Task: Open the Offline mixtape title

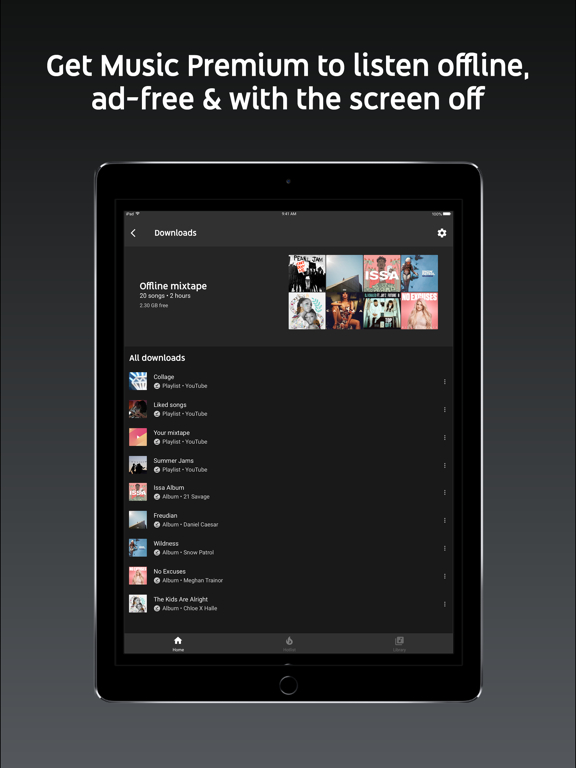Action: [173, 286]
